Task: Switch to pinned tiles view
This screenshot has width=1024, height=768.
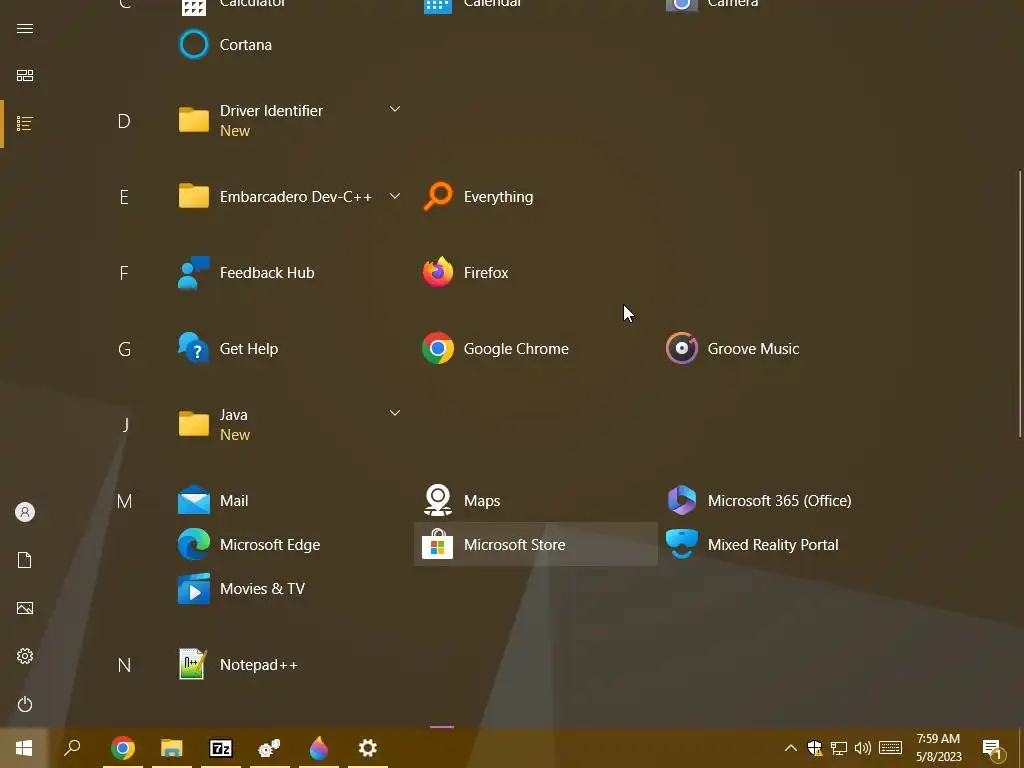Action: 25,76
